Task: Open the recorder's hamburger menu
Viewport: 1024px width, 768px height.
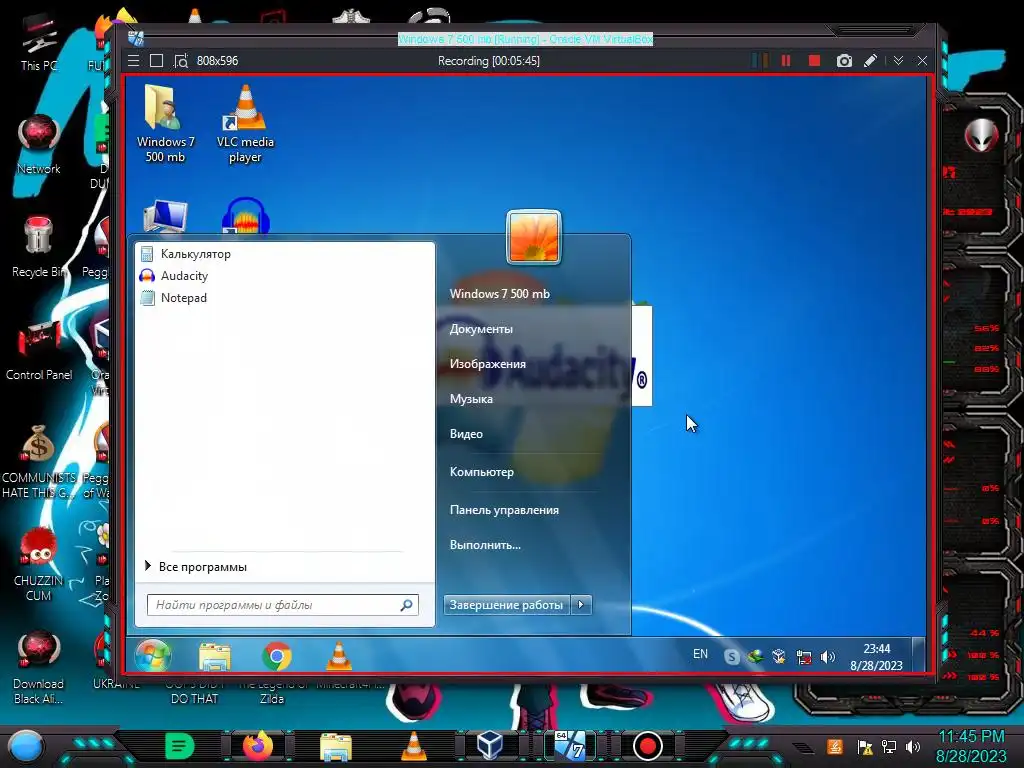Action: [x=134, y=61]
